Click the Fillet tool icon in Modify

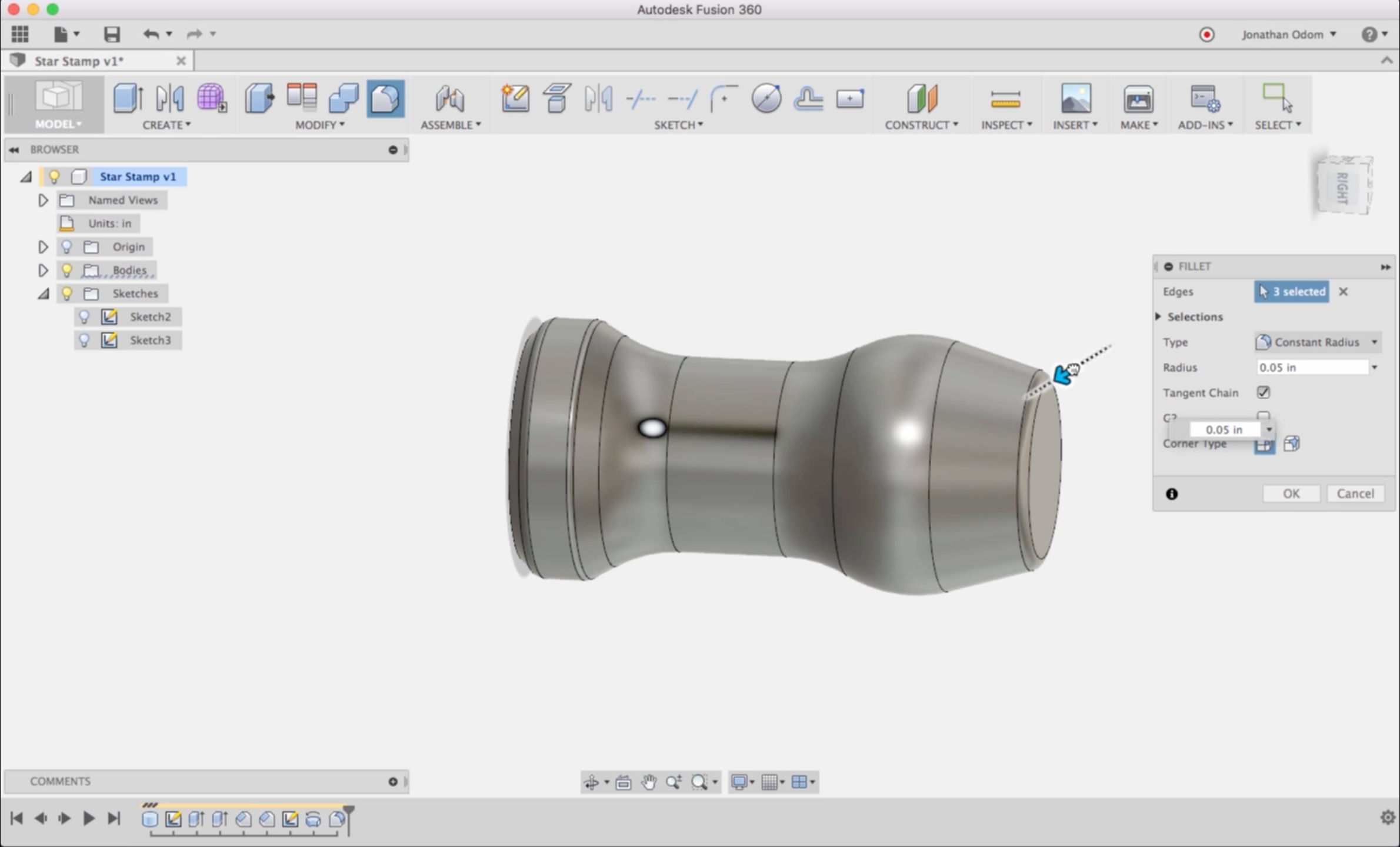(385, 98)
